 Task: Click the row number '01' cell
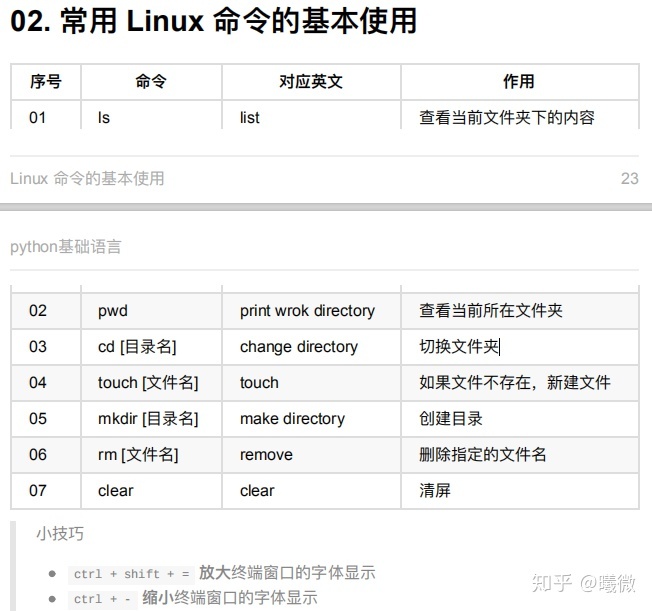click(46, 117)
